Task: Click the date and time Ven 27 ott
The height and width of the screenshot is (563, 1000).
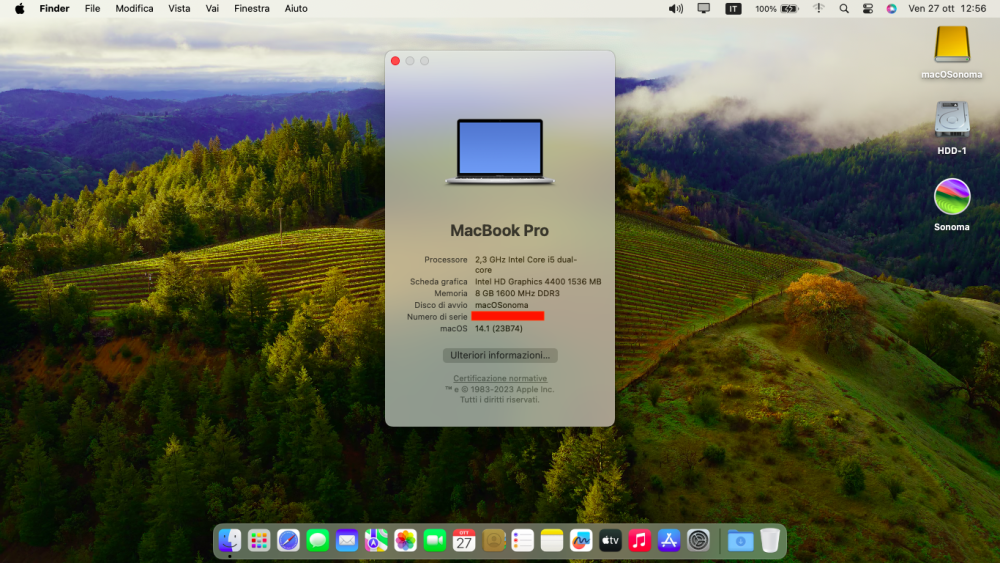Action: pyautogui.click(x=947, y=8)
